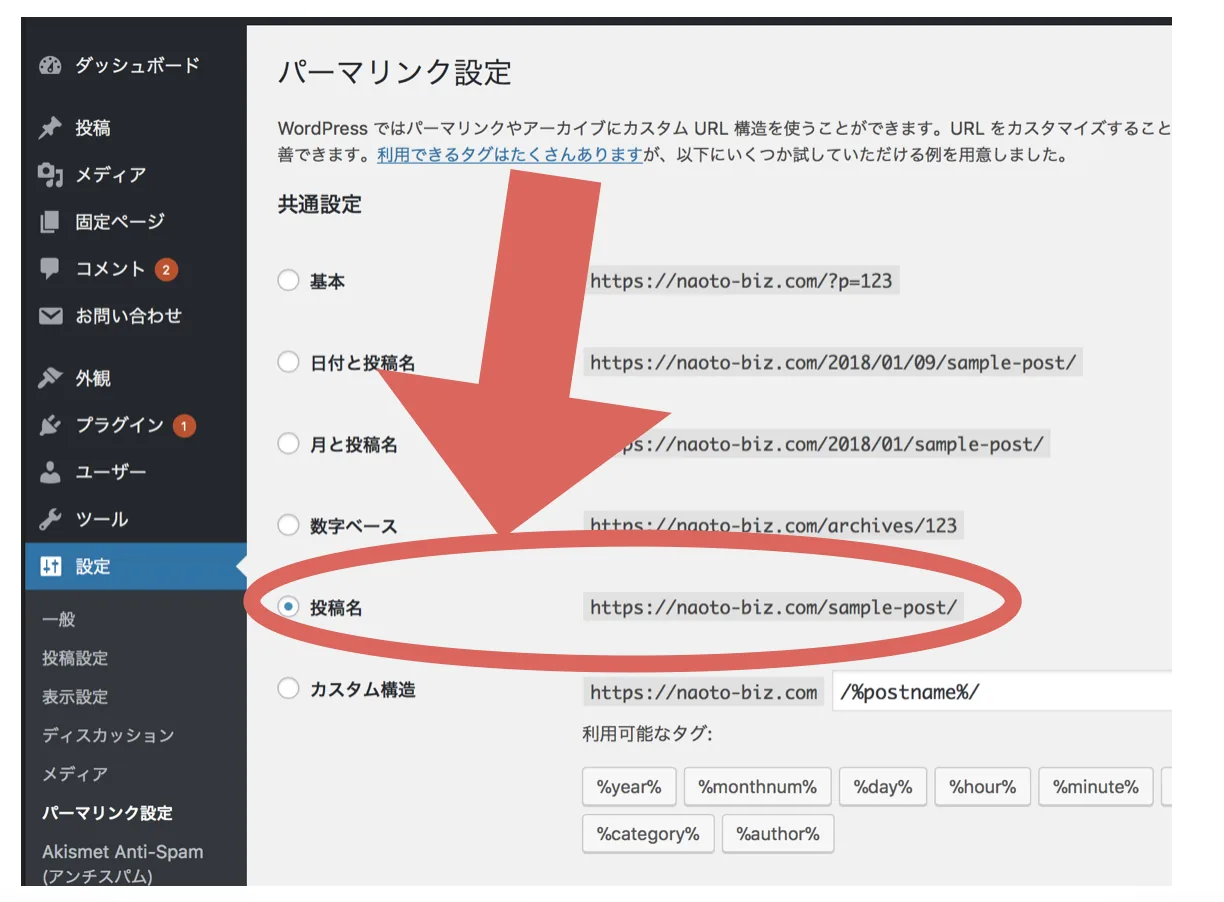
Task: Click the %category% tag button
Action: point(648,834)
